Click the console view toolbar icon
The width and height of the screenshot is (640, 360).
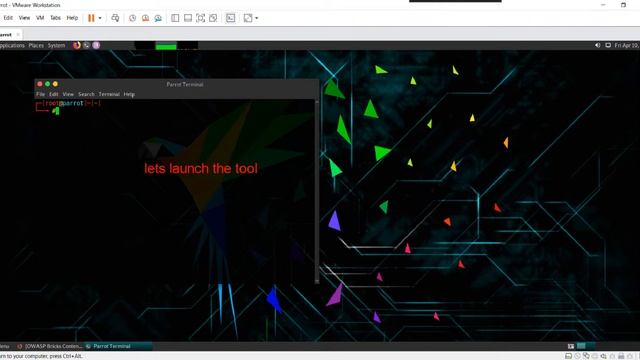tap(231, 18)
